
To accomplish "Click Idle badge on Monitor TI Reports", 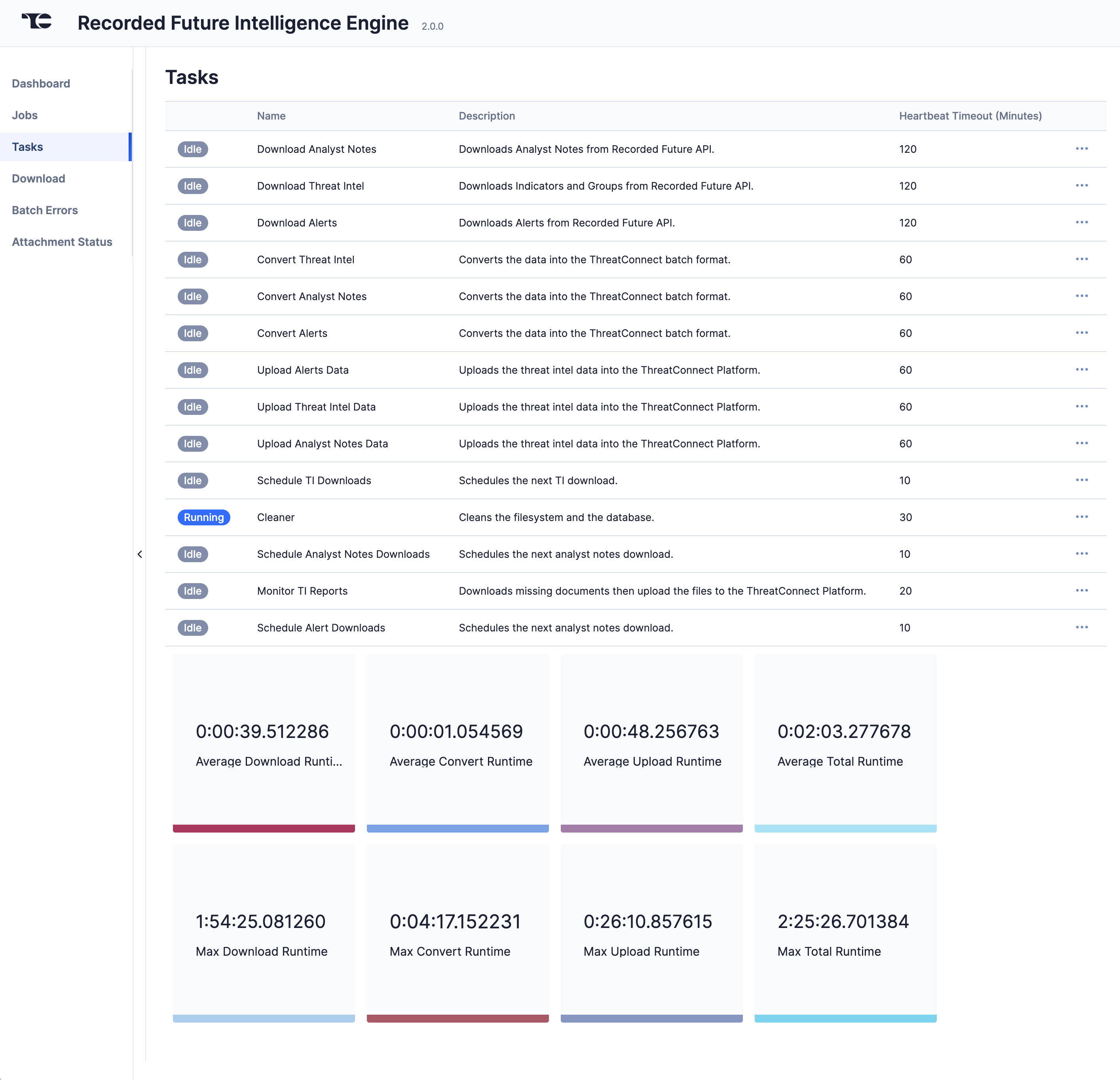I will 193,591.
